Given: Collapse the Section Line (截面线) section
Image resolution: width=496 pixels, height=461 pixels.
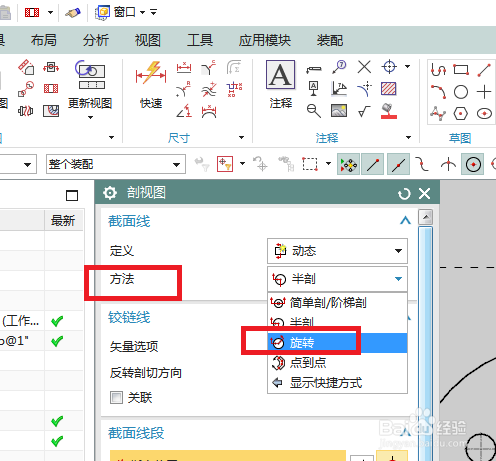Looking at the screenshot, I should pos(405,221).
